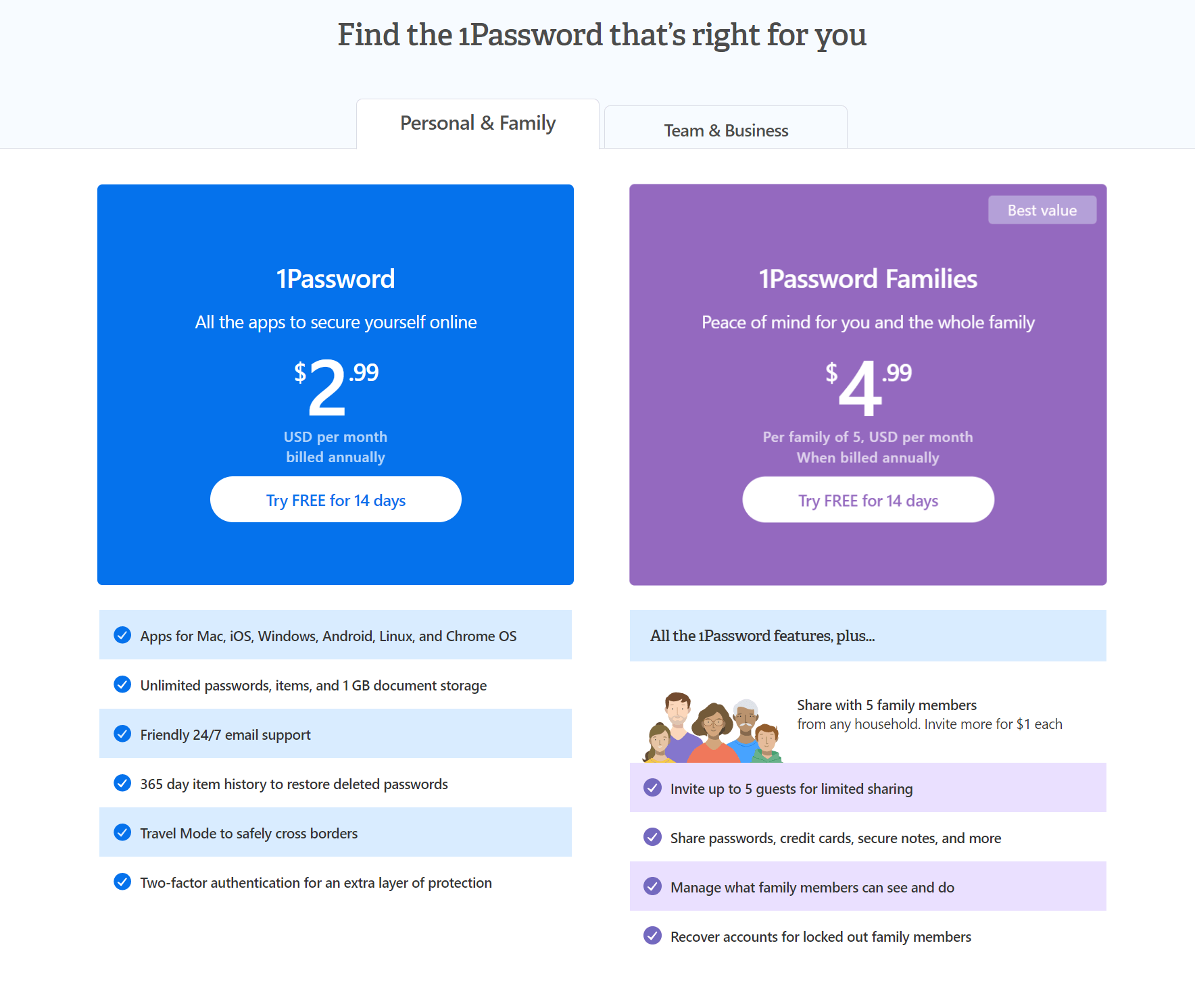Screen dimensions: 1195x1008
Task: Click the Best value badge
Action: 1042,210
